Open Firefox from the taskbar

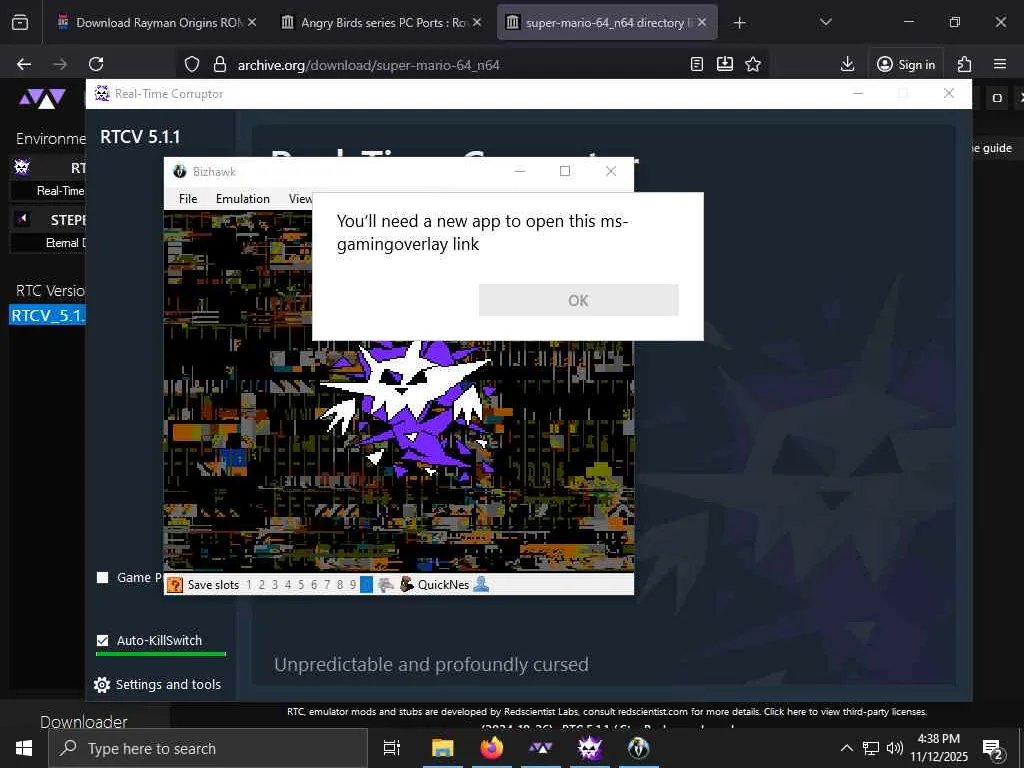point(491,748)
